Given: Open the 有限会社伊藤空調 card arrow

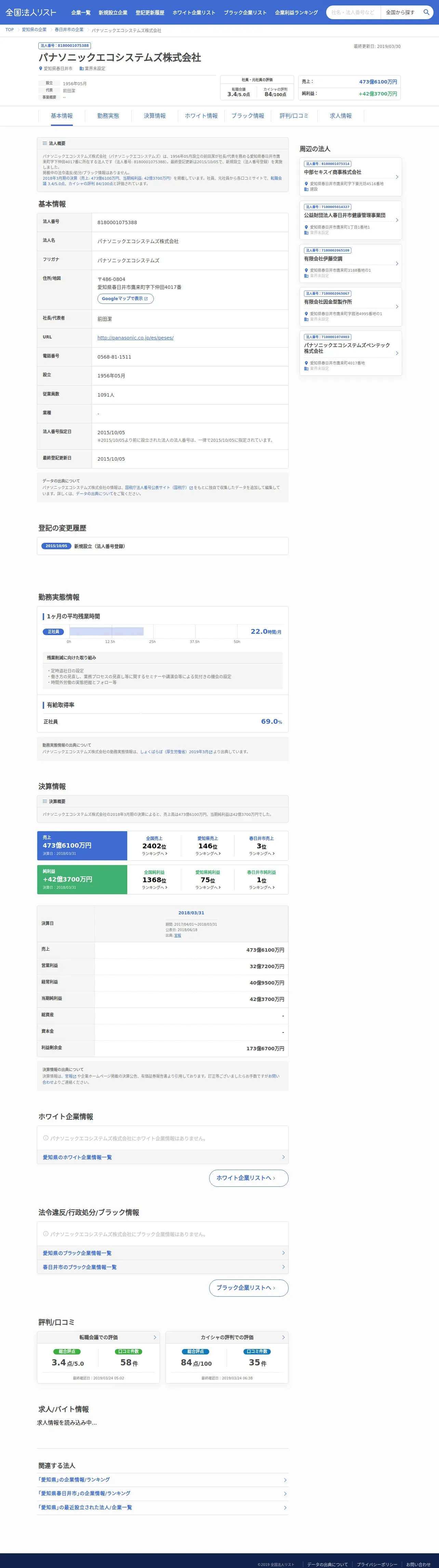Looking at the screenshot, I should pos(397,264).
